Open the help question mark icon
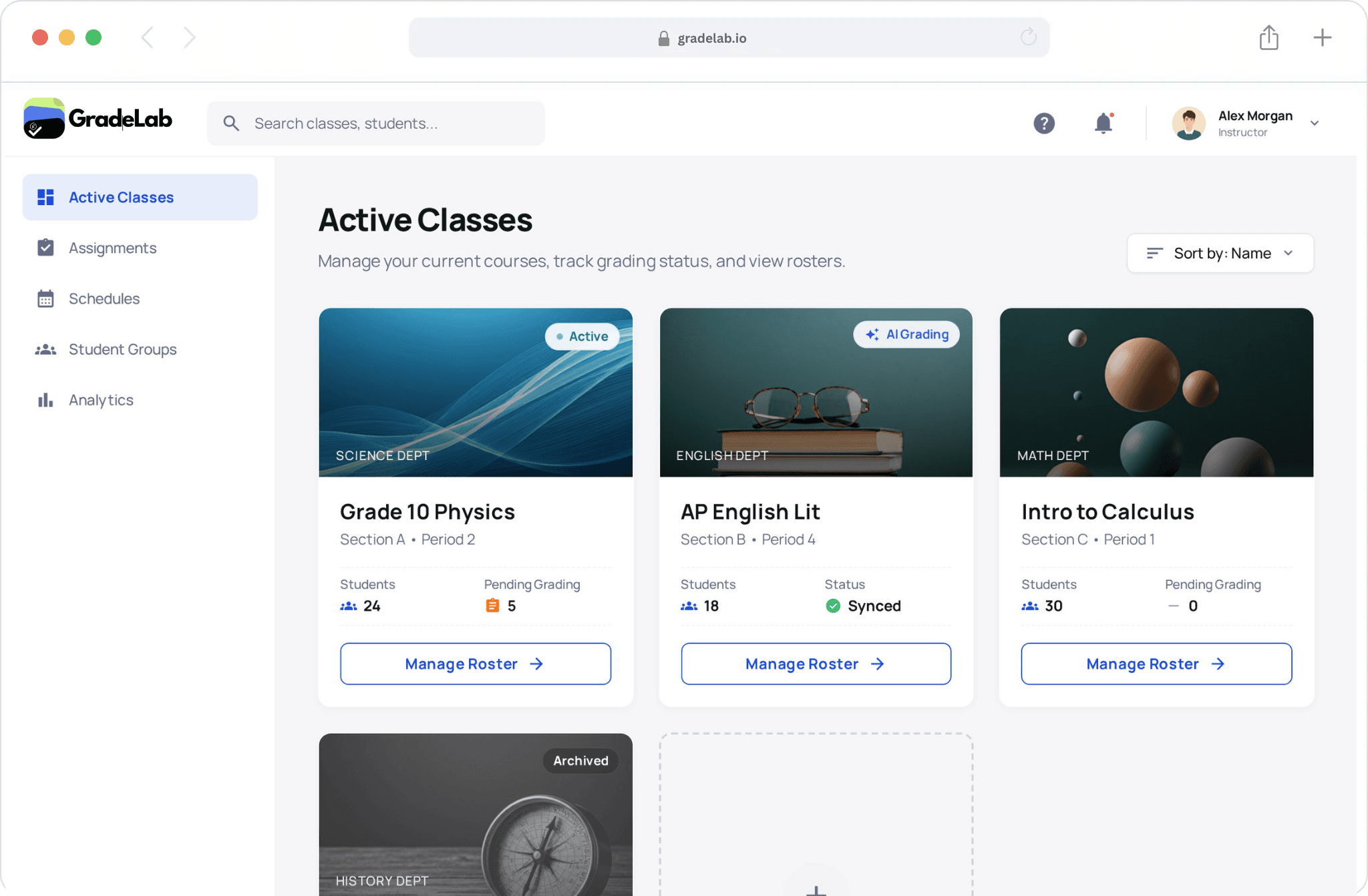This screenshot has height=896, width=1368. (x=1044, y=124)
